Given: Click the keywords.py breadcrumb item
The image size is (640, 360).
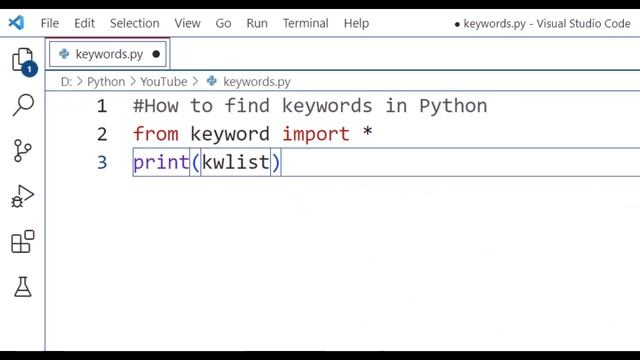Looking at the screenshot, I should [x=257, y=82].
